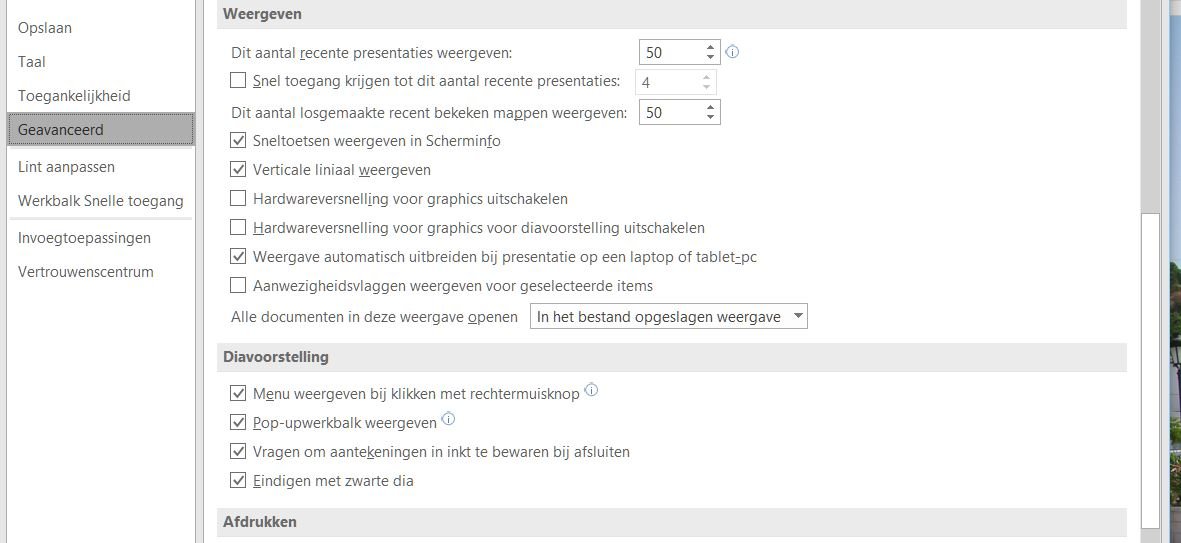Enable 'Hardwareversnelling voor graphics uitschakelen'
The image size is (1181, 543).
pyautogui.click(x=238, y=199)
